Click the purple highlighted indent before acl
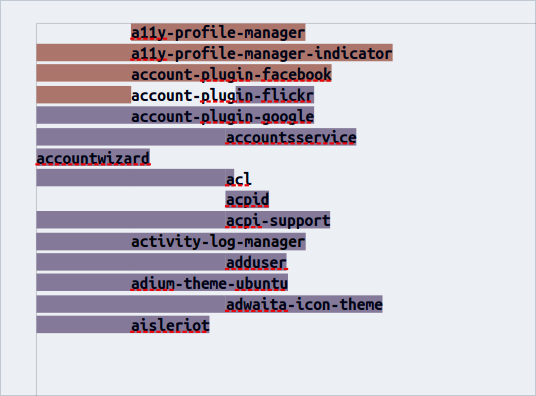536x396 pixels. (131, 178)
